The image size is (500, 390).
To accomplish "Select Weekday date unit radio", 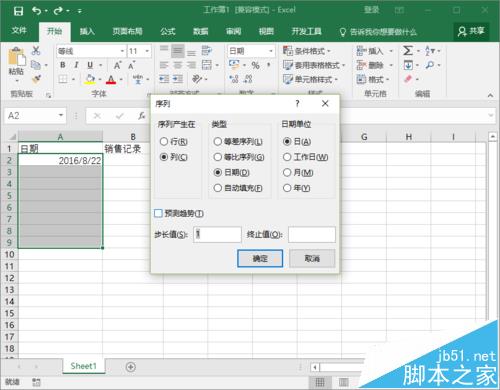I will coord(287,157).
